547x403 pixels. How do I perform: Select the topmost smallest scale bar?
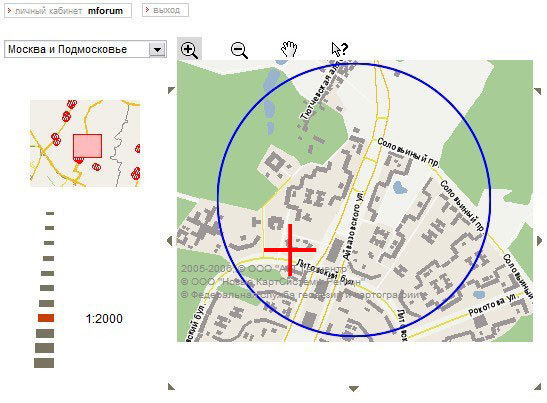50,213
